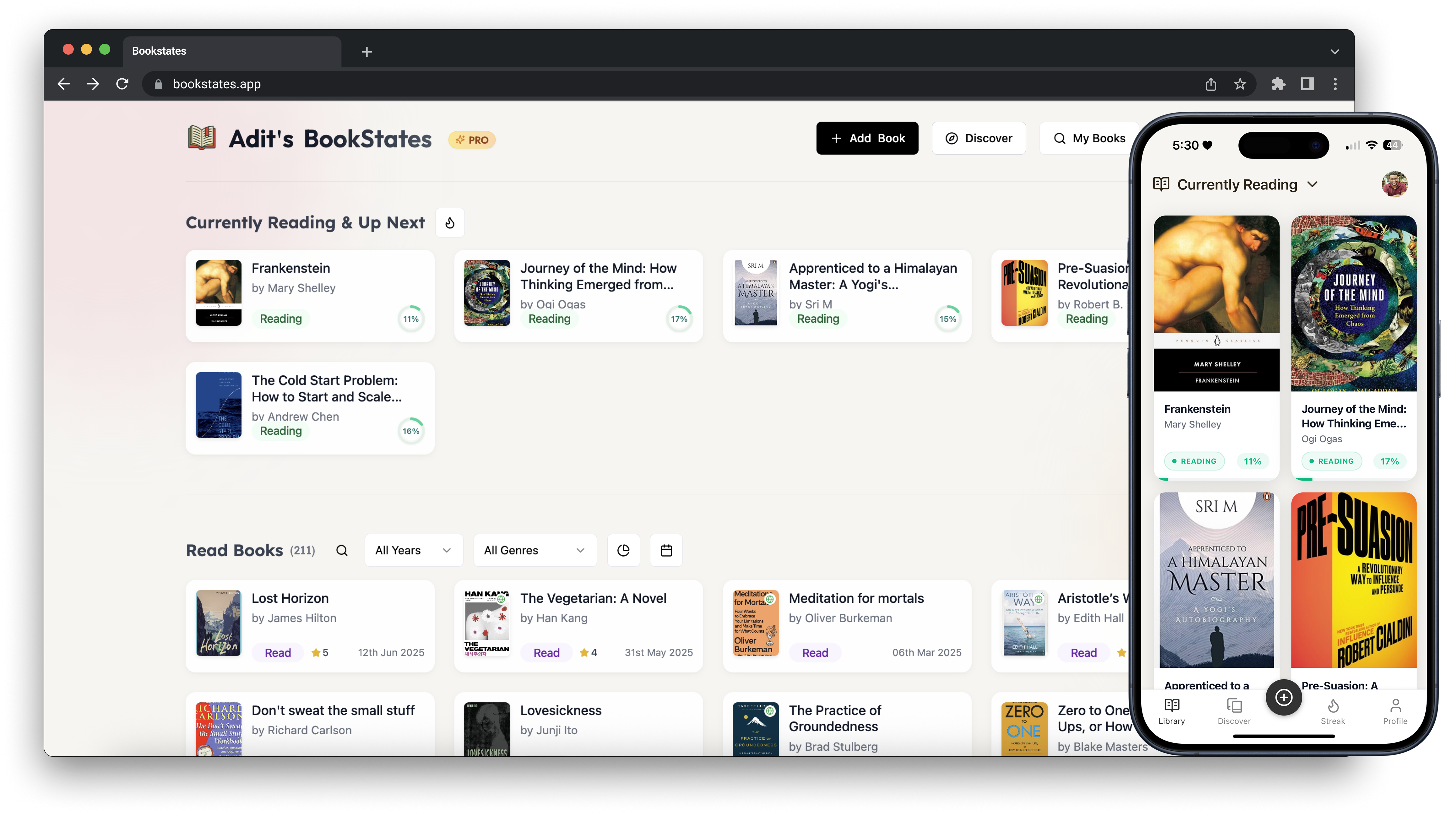Open the All Genres dropdown
Screen dimensions: 1456x815
coord(535,551)
